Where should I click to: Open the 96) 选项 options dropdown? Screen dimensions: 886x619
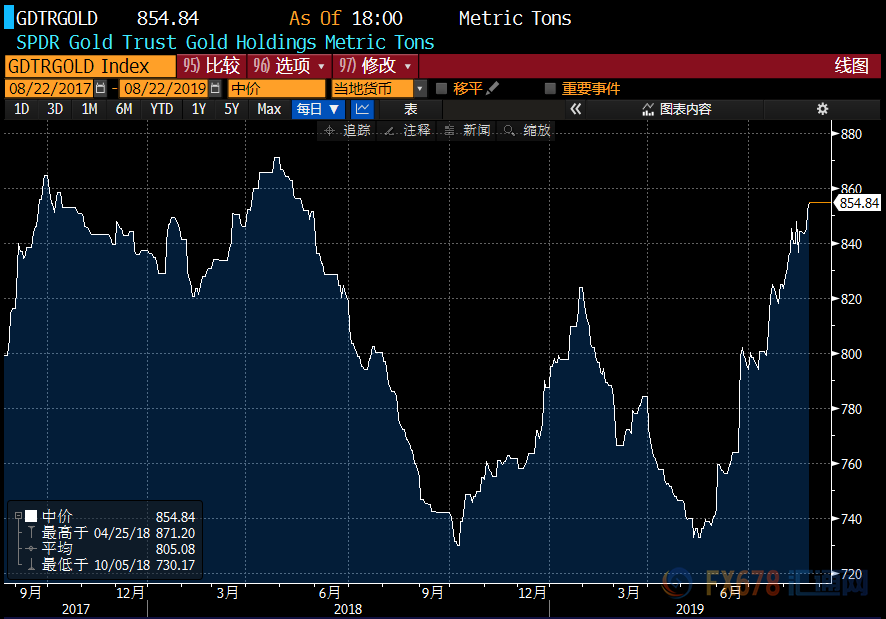coord(289,66)
